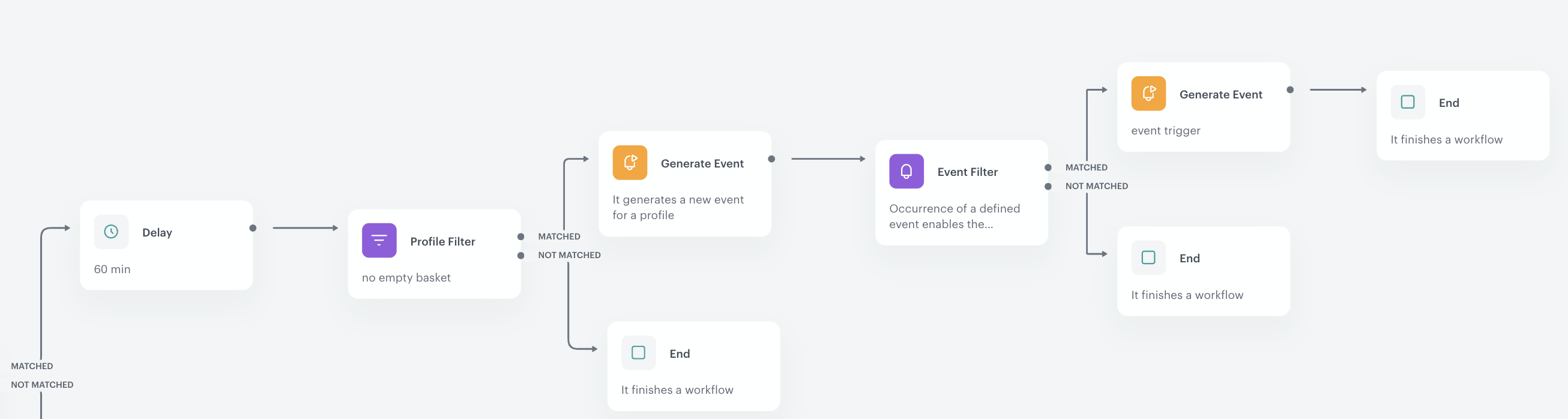Select the no empty basket Profile Filter card
1568x419 pixels.
pyautogui.click(x=434, y=253)
